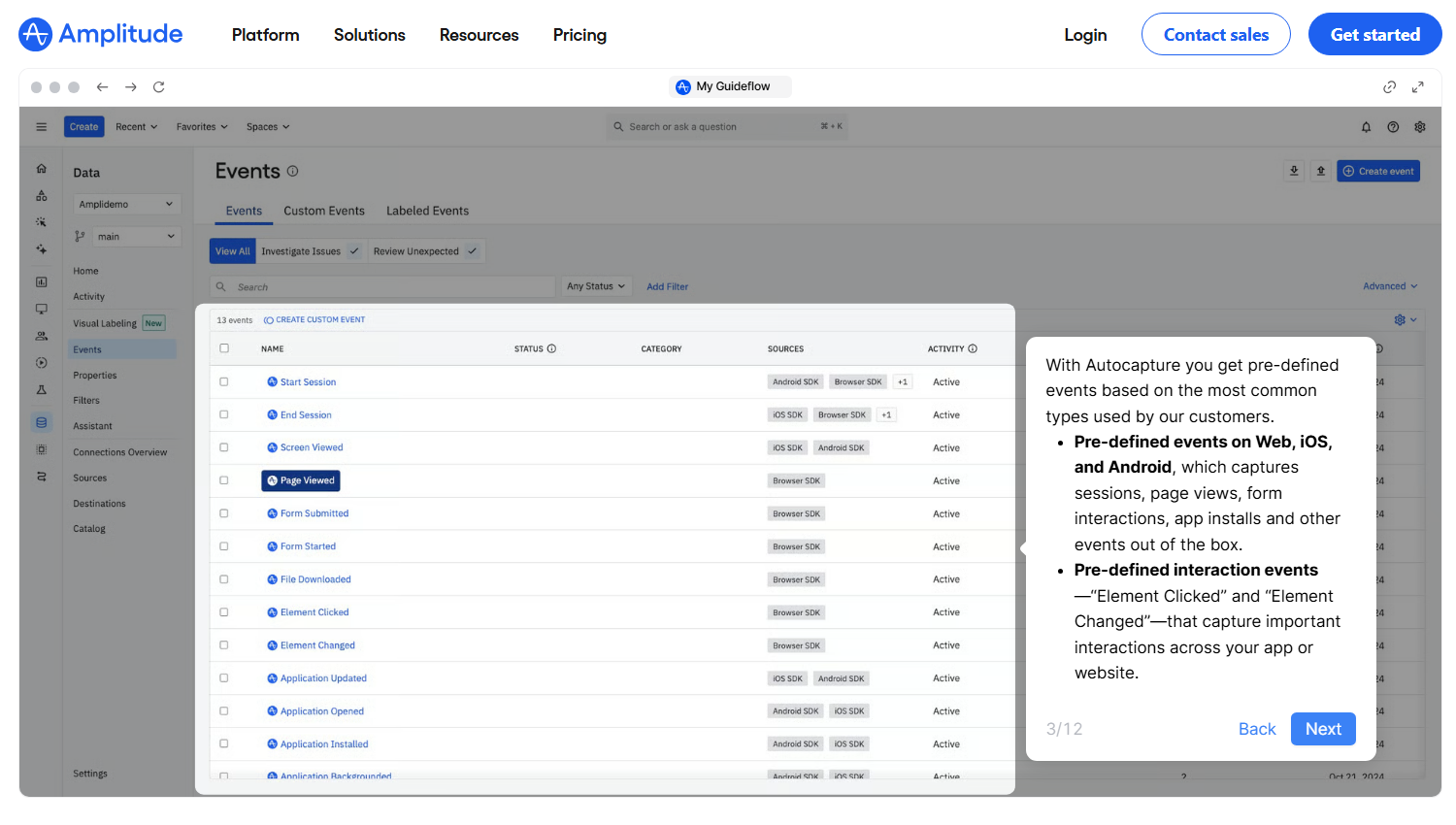
Task: Open the settings gear in top bar
Action: point(1420,127)
